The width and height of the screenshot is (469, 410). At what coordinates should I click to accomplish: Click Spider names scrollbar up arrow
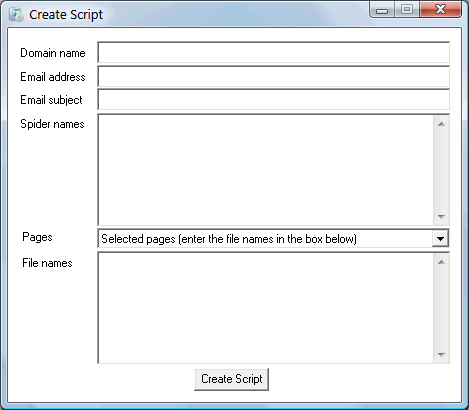pyautogui.click(x=441, y=124)
